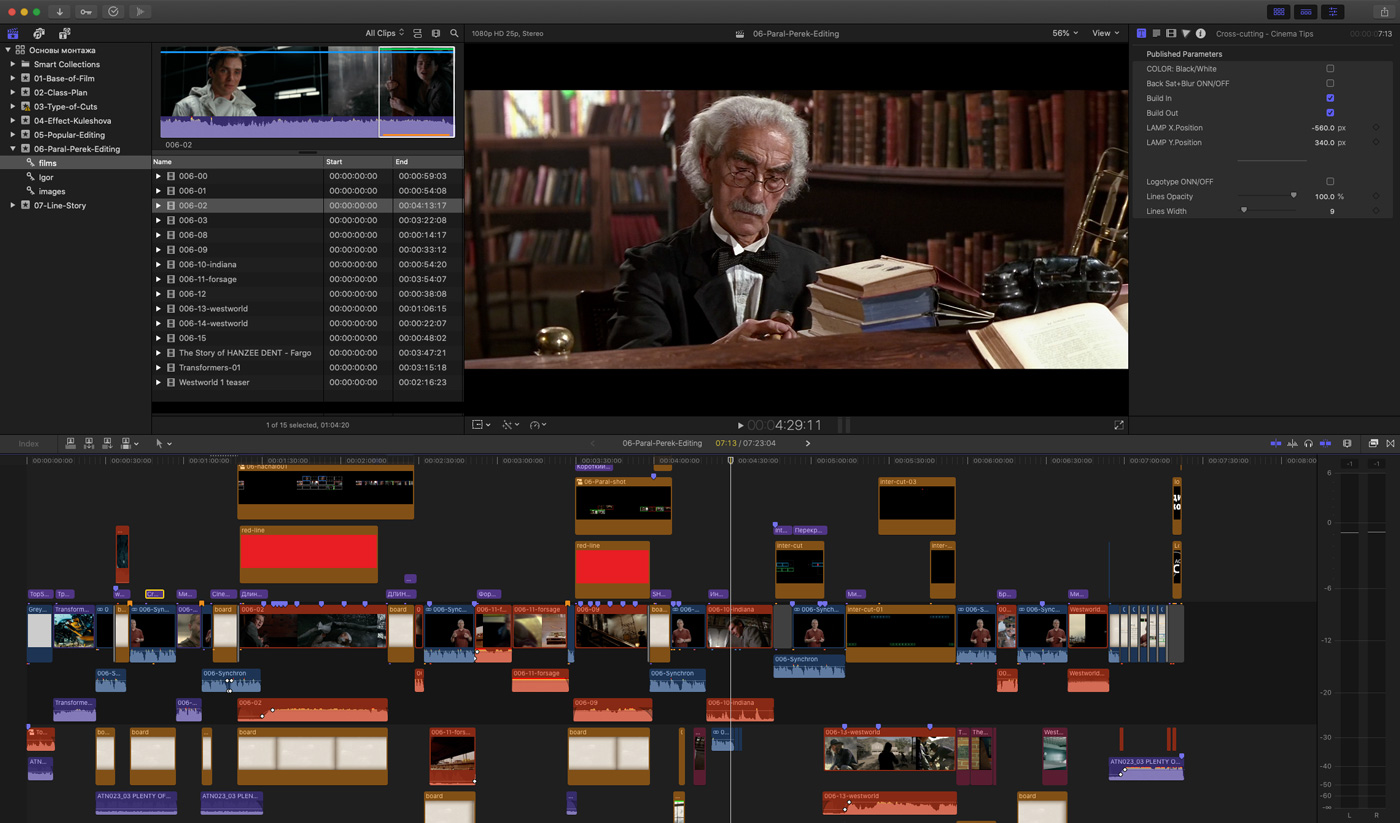Toggle video skimming button in timeline
The width and height of the screenshot is (1400, 823).
pyautogui.click(x=1275, y=443)
